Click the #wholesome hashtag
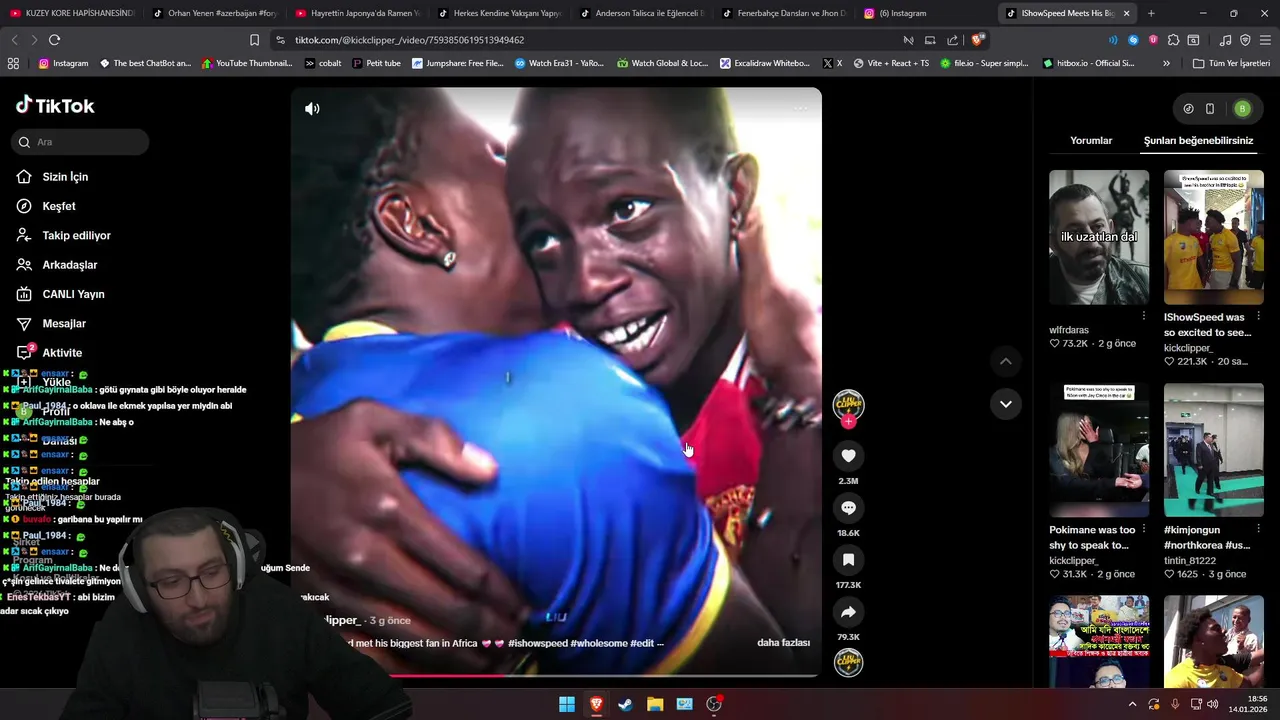The height and width of the screenshot is (720, 1280). 599,643
